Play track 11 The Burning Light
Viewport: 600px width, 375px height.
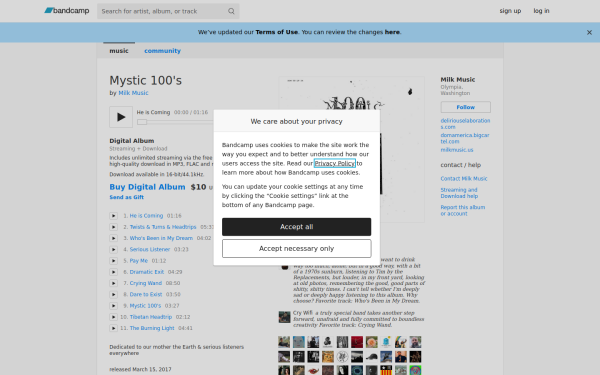113,328
